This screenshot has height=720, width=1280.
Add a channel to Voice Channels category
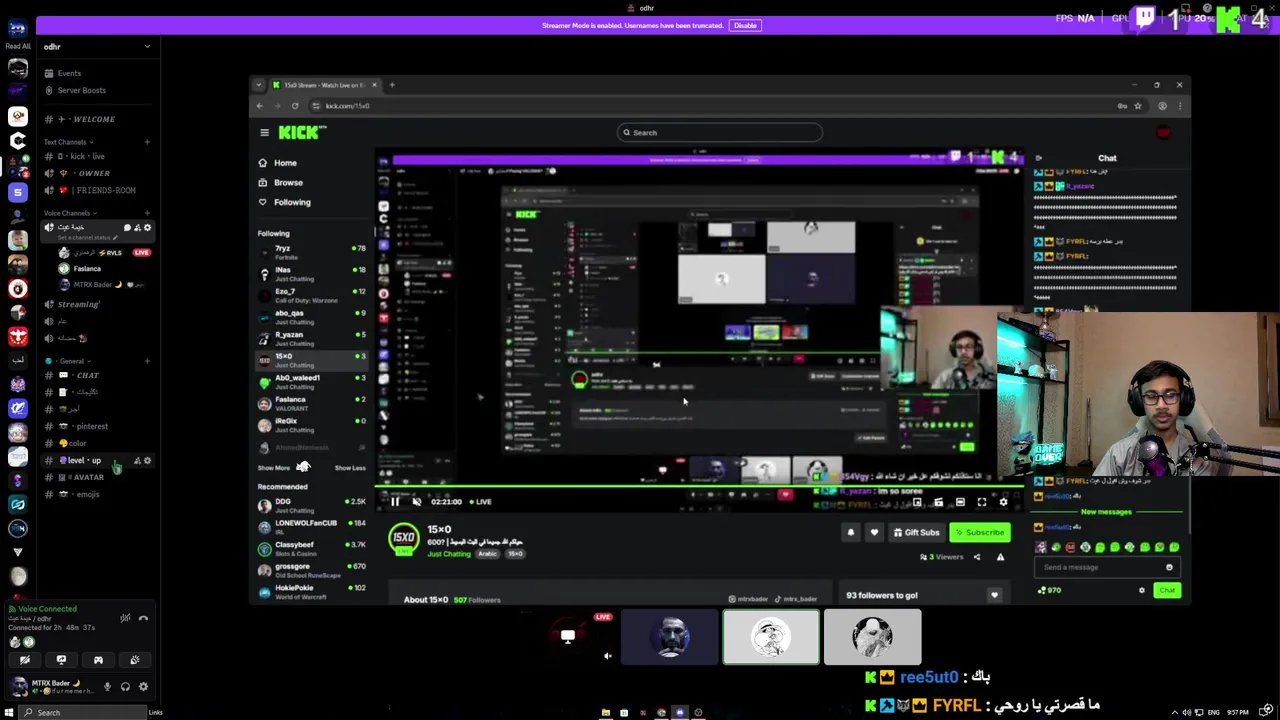[x=147, y=213]
